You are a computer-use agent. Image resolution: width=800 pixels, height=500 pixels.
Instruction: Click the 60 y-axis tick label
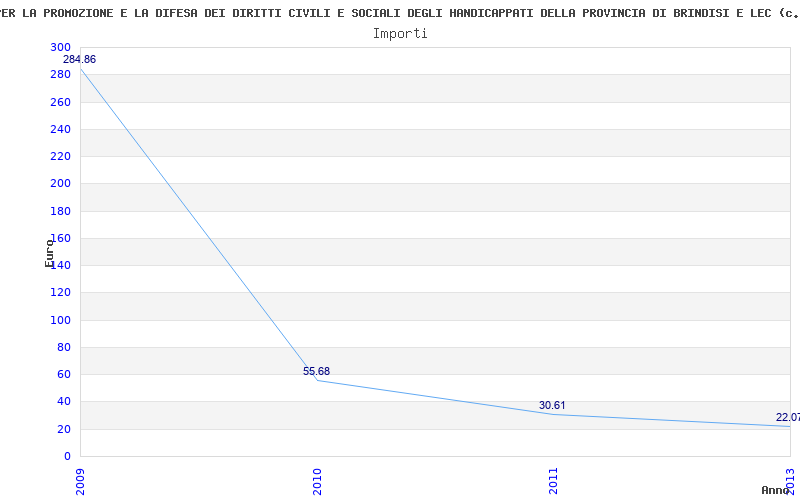[63, 375]
